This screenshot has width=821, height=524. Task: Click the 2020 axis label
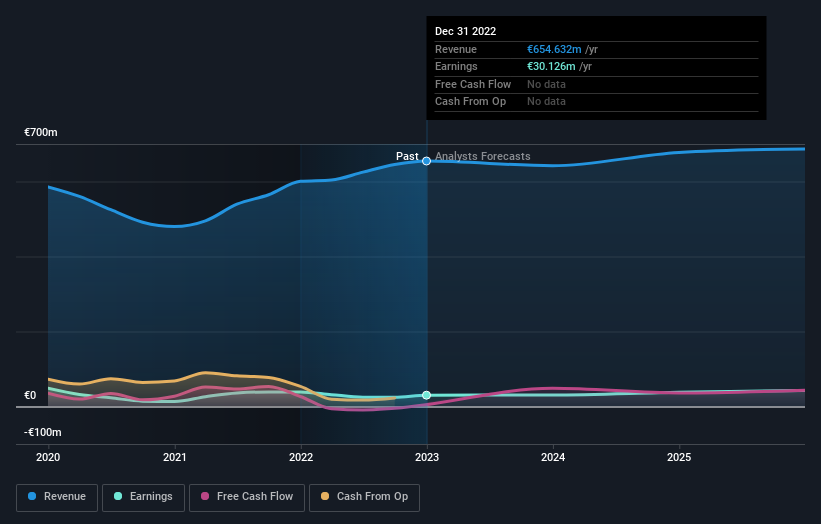48,458
